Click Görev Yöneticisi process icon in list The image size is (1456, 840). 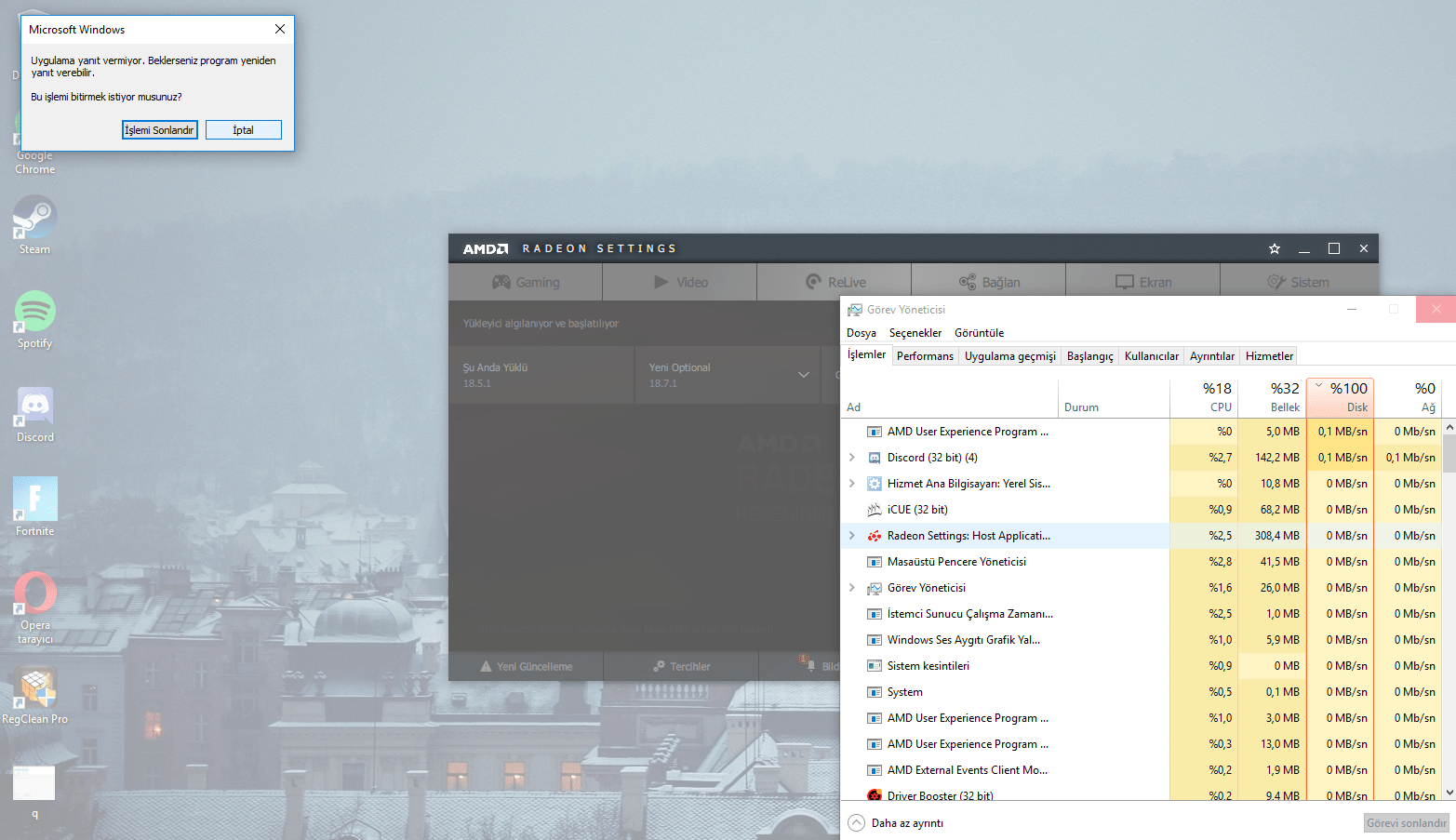pos(875,588)
